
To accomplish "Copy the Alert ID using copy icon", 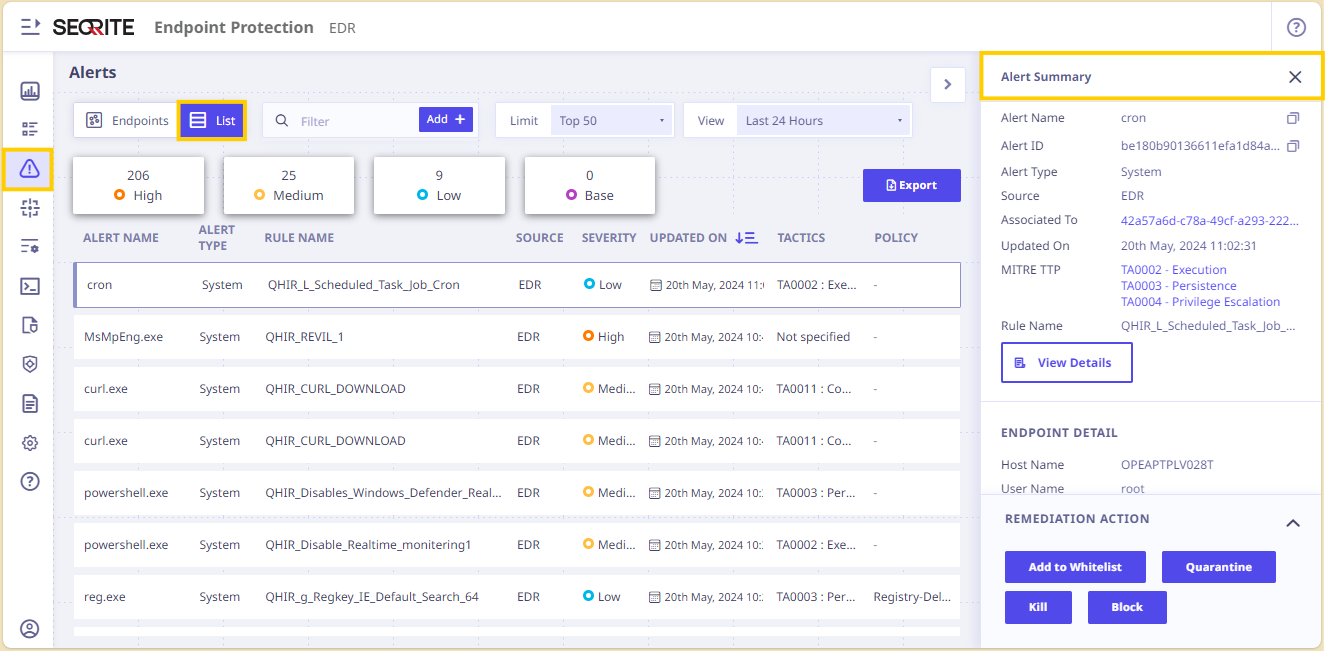I will (x=1293, y=146).
